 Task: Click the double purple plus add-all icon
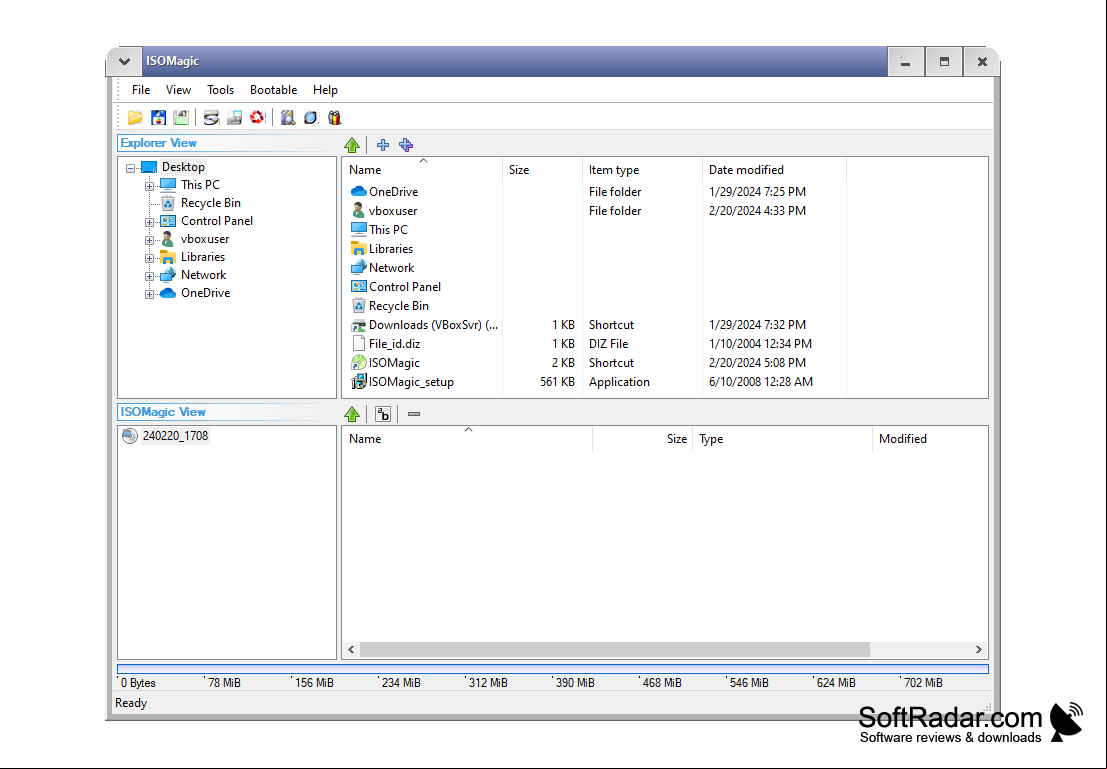point(406,145)
